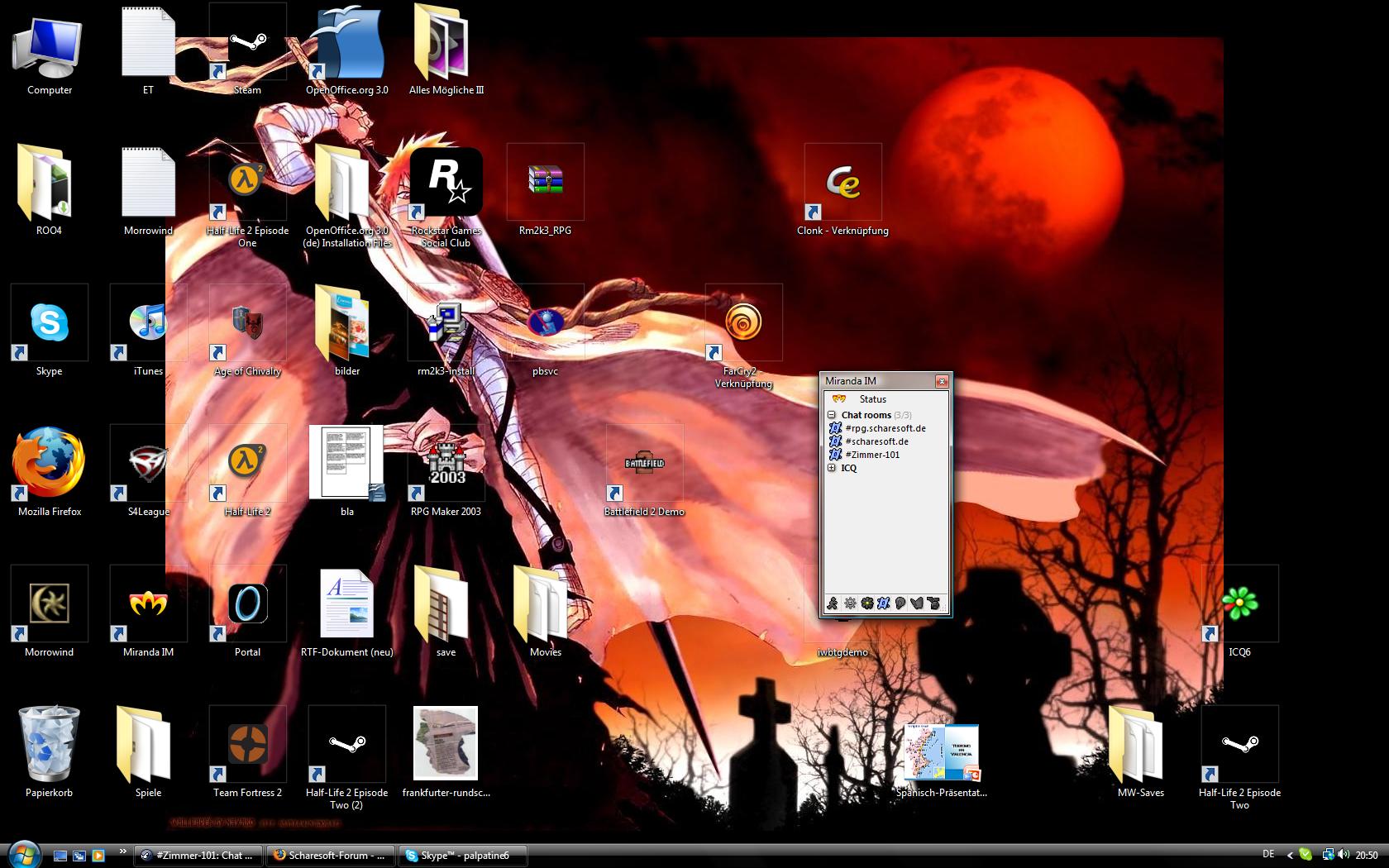This screenshot has height=868, width=1389.
Task: Expand the ICQ contact group
Action: [832, 468]
